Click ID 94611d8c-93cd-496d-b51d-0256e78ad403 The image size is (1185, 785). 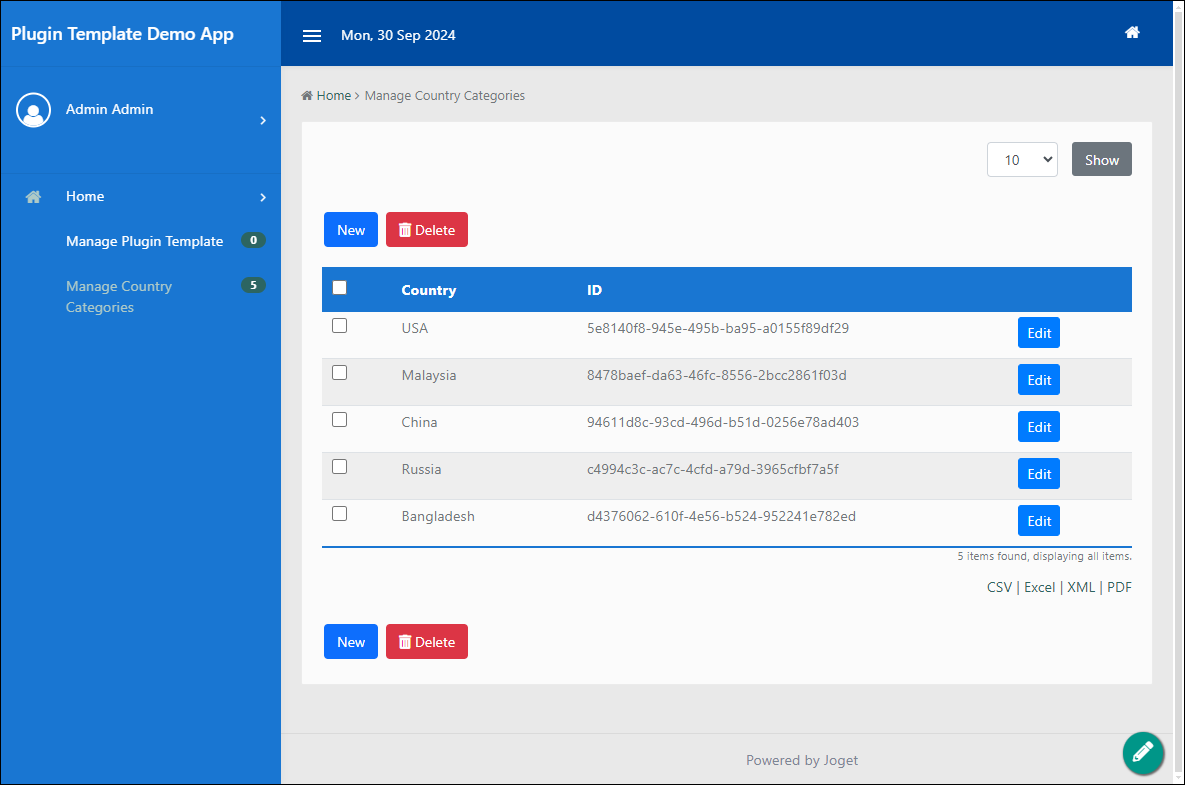pos(722,422)
